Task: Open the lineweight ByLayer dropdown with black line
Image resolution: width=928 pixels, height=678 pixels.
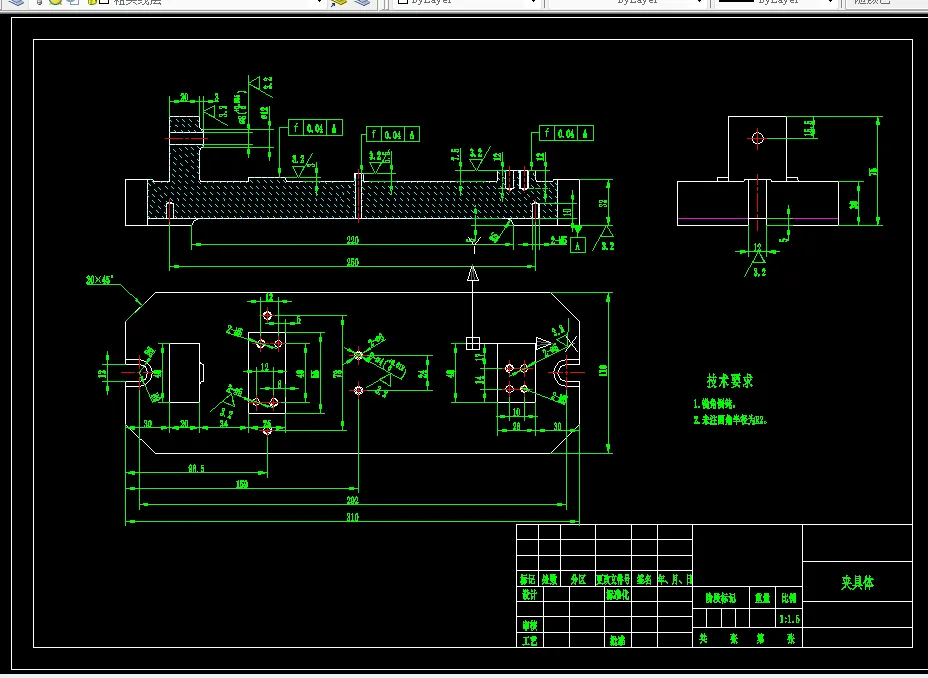Action: coord(776,2)
